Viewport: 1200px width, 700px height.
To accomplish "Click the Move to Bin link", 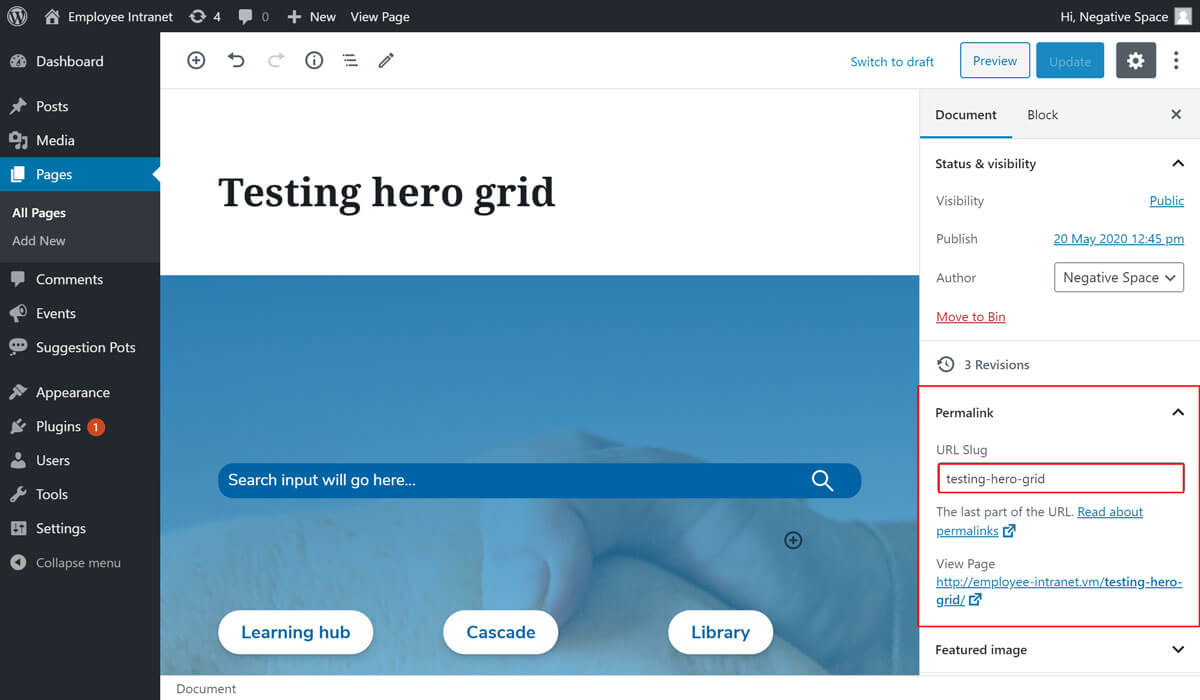I will point(970,317).
